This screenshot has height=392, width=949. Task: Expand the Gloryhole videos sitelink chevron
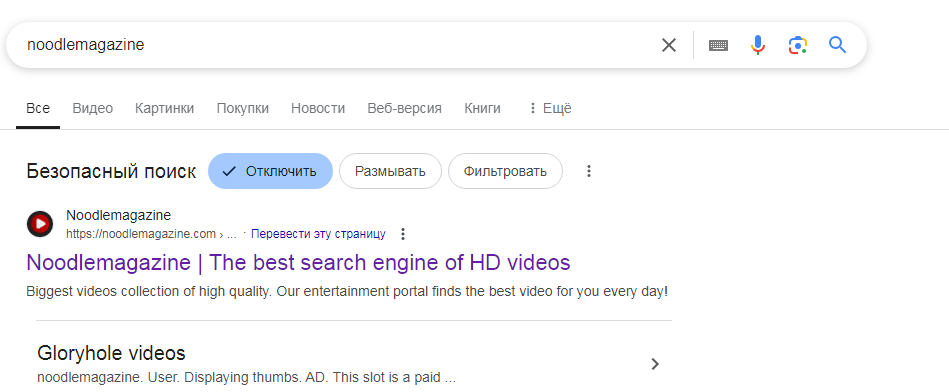(x=655, y=364)
